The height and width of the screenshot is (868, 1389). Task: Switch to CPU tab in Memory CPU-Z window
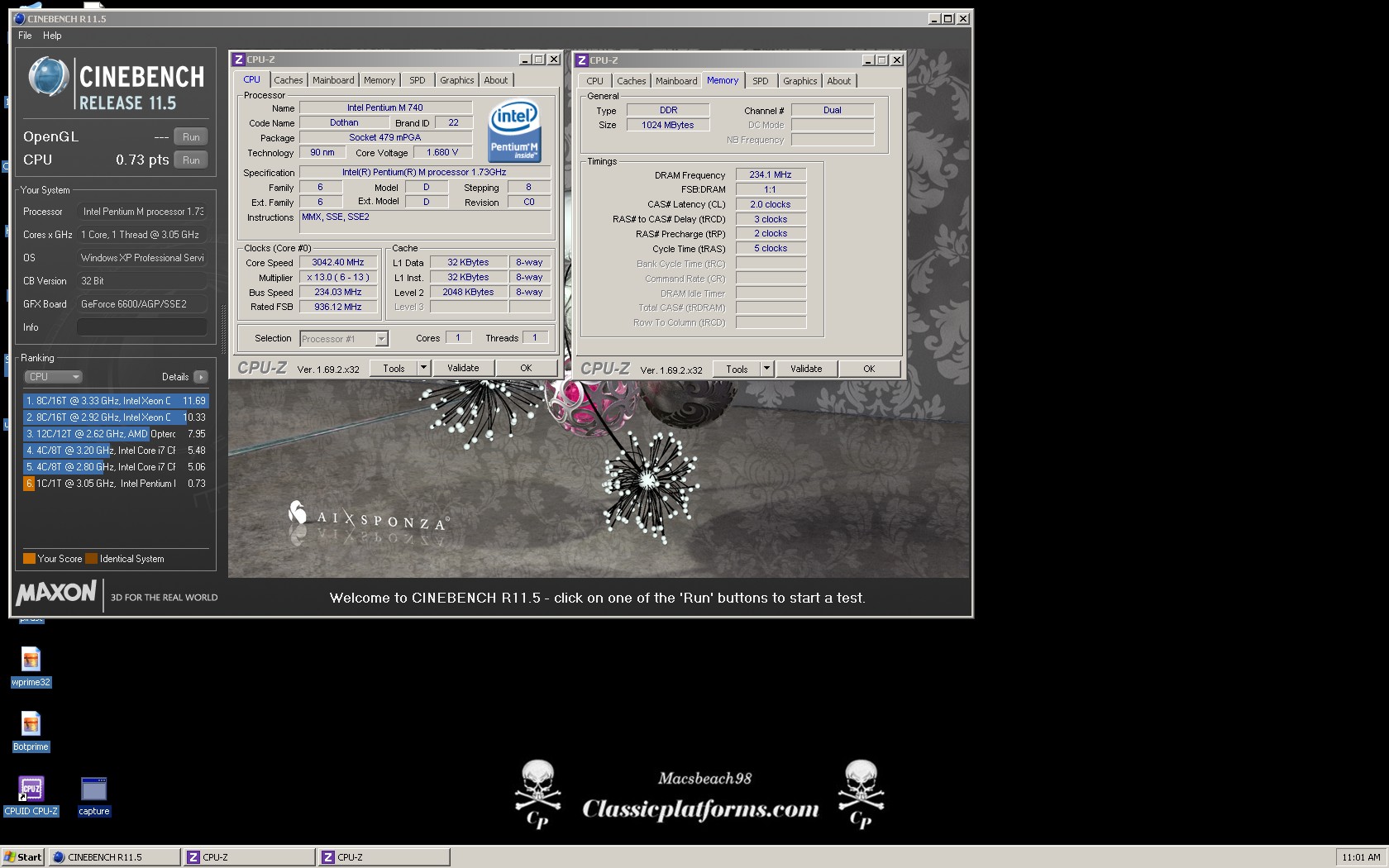coord(594,81)
